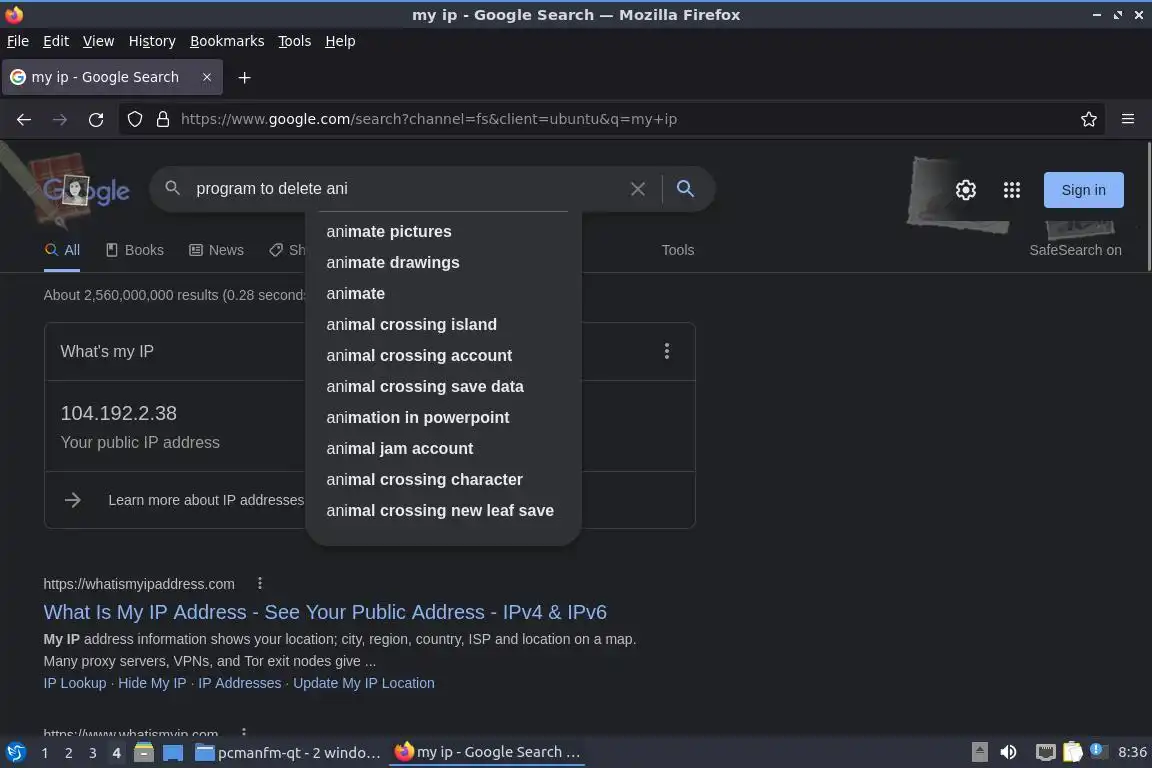The width and height of the screenshot is (1152, 768).
Task: Click the SafeSearch on link
Action: point(1075,250)
